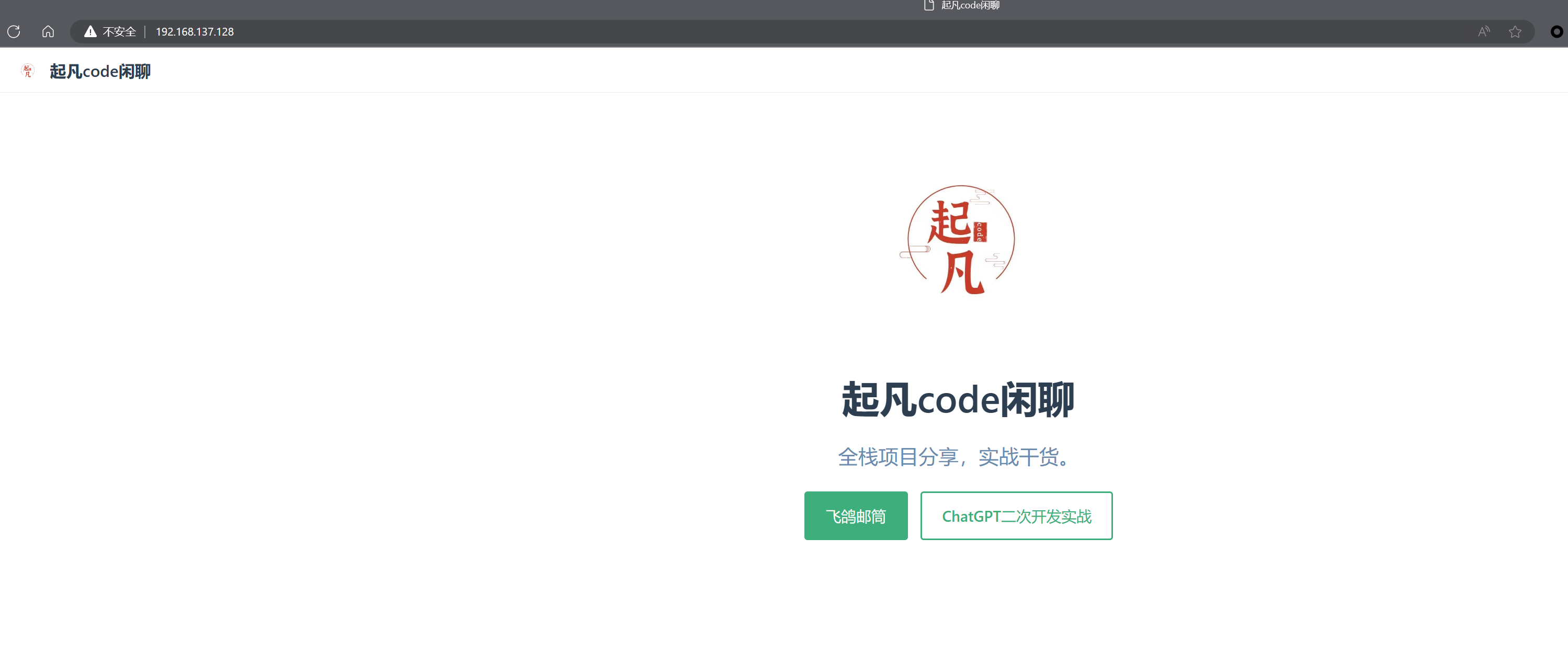The image size is (1568, 661).
Task: Click the small 起凡 logo in site header
Action: pyautogui.click(x=27, y=71)
